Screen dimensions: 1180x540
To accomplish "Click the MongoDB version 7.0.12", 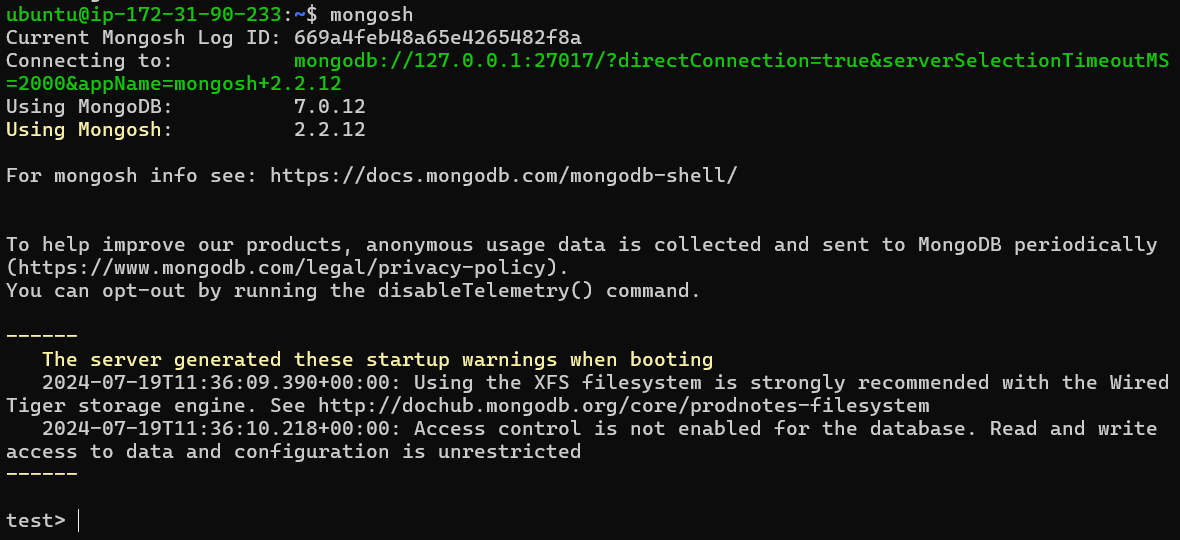I will [x=329, y=107].
